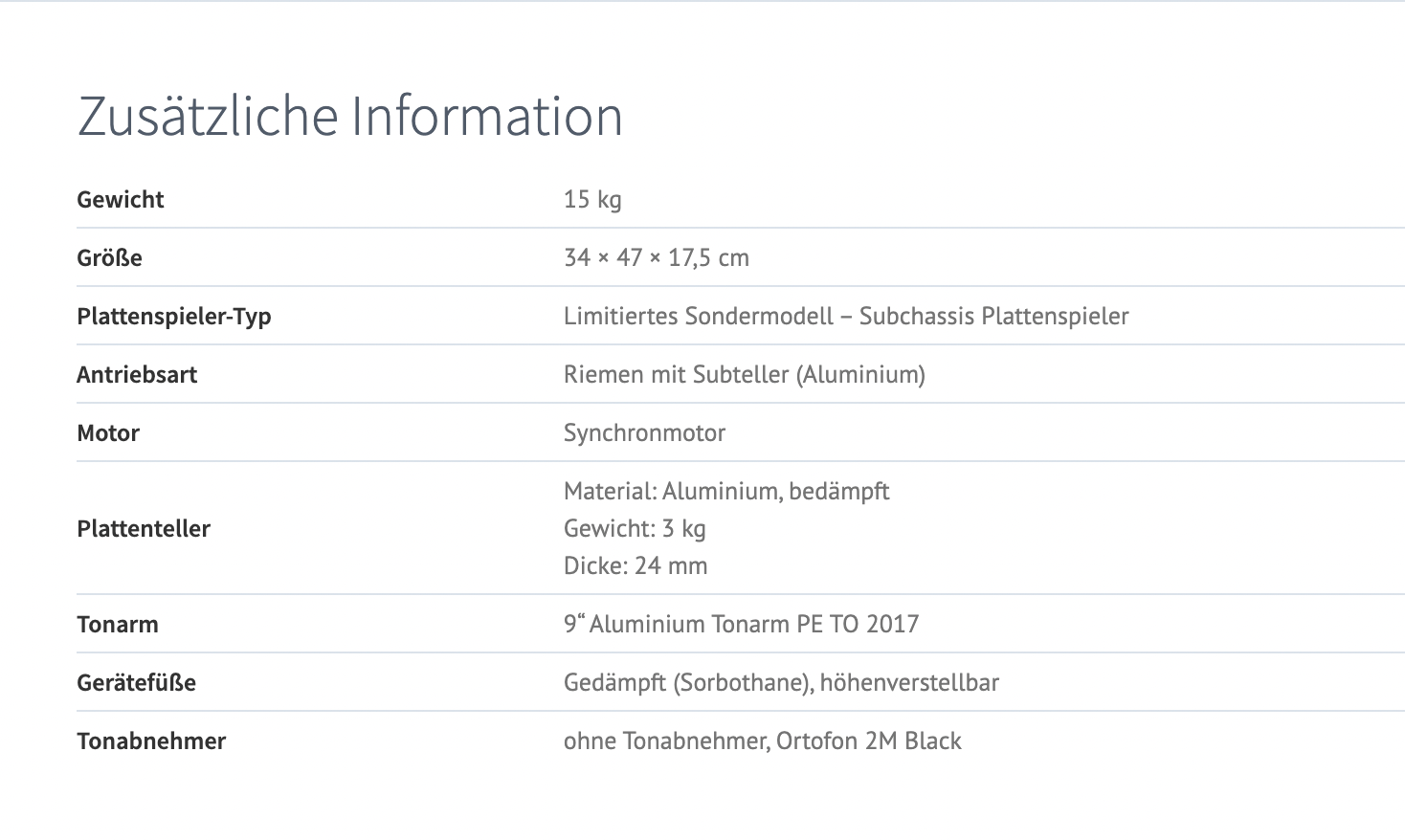Click Aluminium Tonarm PE TO 2017 text
The height and width of the screenshot is (840, 1405).
[x=753, y=624]
